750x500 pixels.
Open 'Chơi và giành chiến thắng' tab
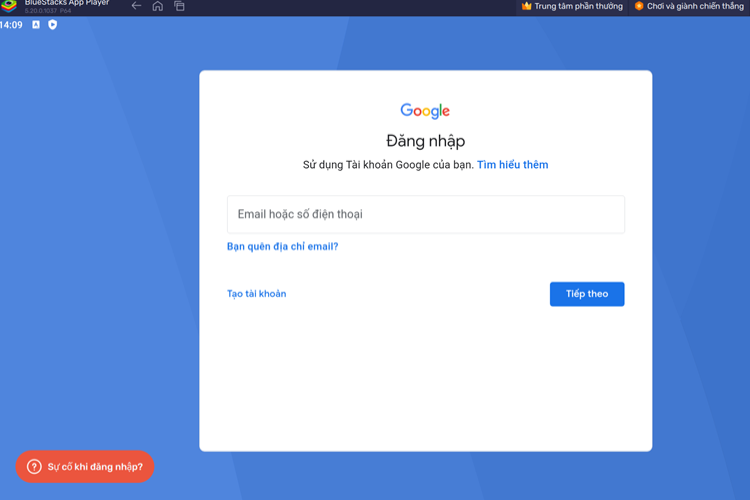(x=689, y=7)
